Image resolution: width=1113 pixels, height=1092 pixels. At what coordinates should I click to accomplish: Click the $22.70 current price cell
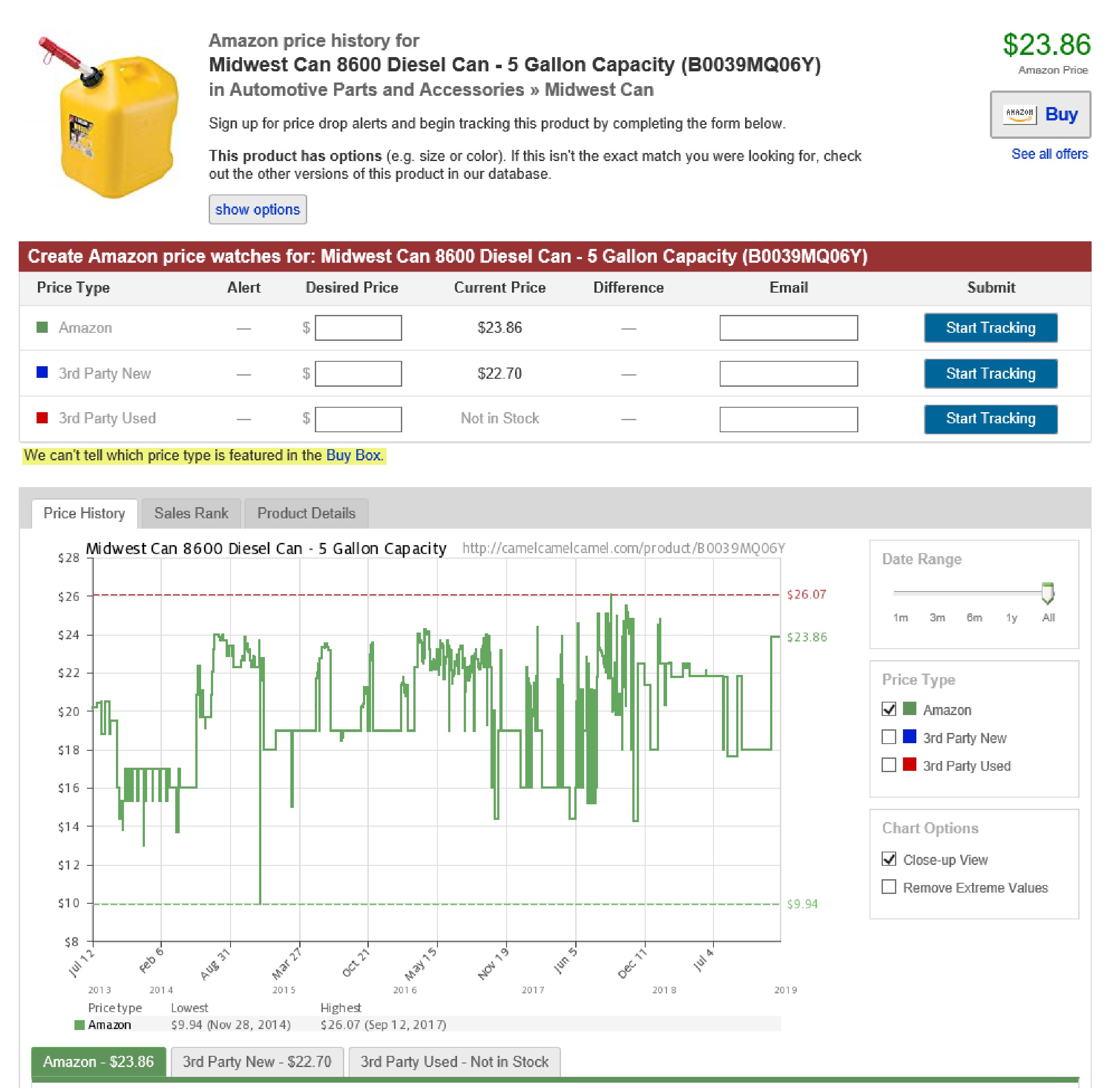tap(500, 373)
